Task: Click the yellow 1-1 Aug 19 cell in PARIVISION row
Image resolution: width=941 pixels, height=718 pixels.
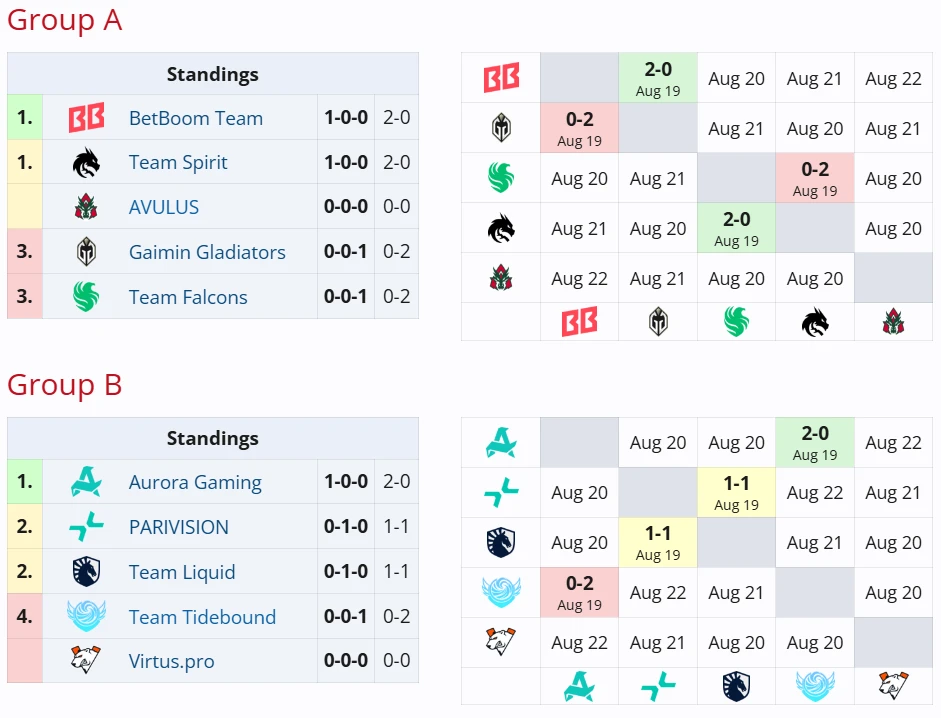Action: (x=736, y=492)
